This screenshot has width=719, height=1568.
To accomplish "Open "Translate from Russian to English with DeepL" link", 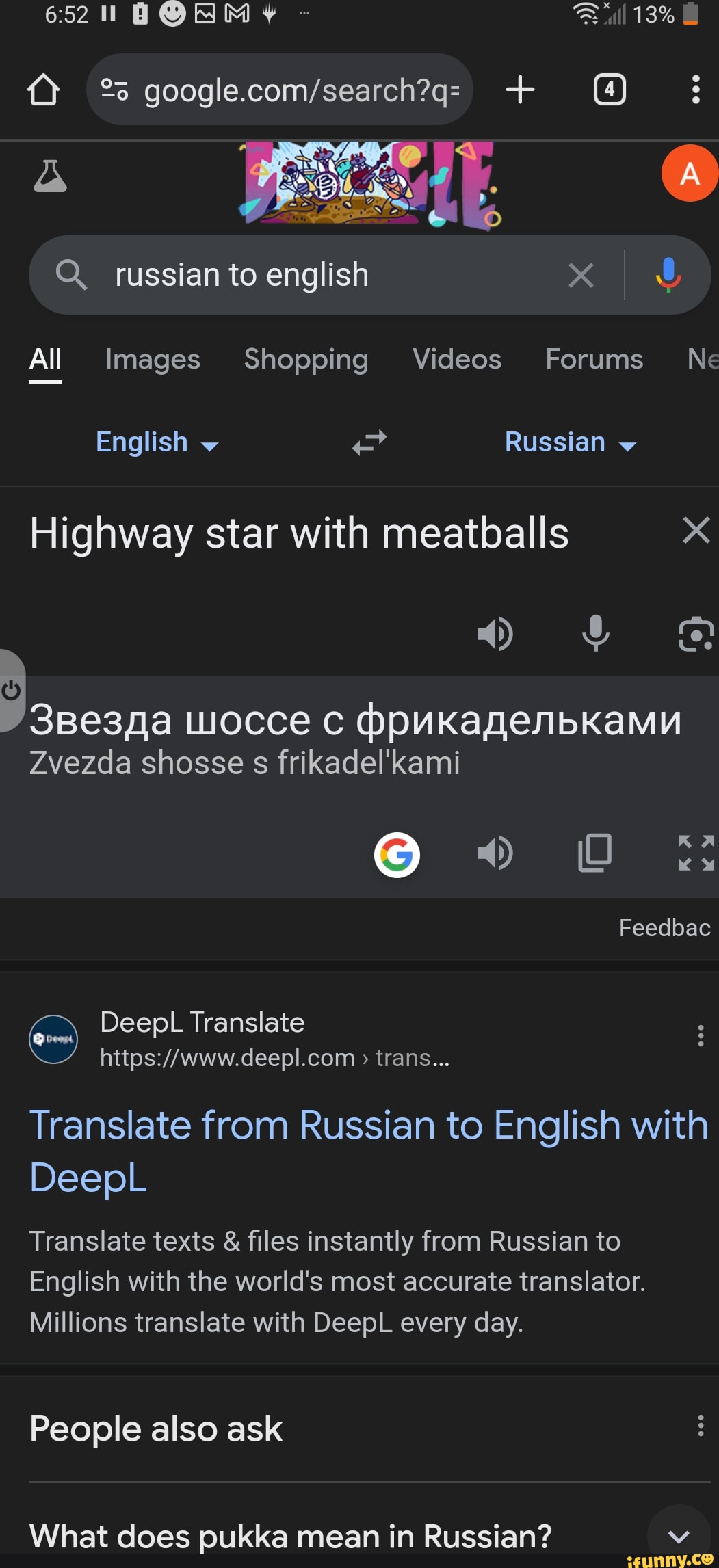I will 369,1151.
